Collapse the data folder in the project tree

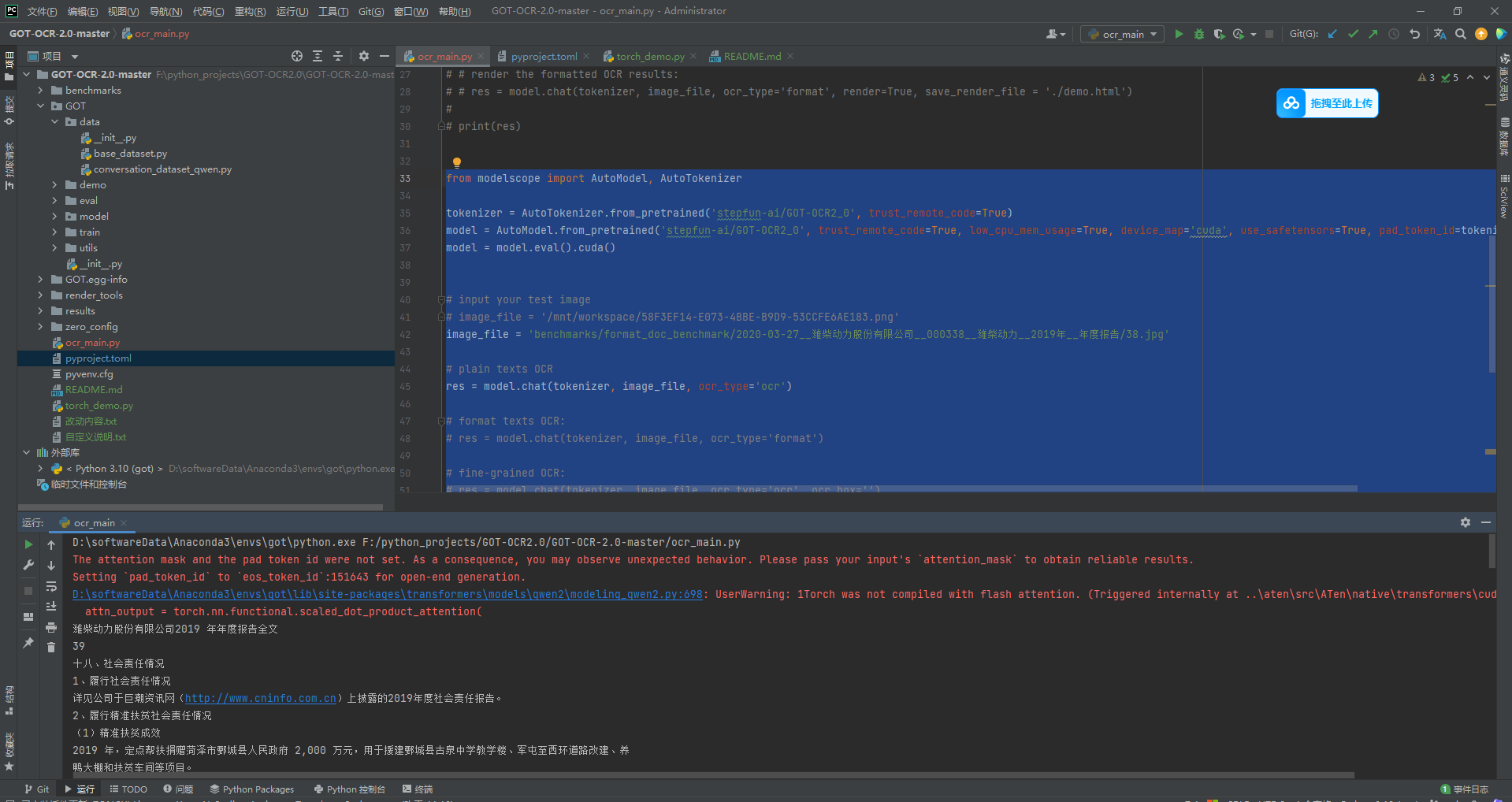pos(55,122)
